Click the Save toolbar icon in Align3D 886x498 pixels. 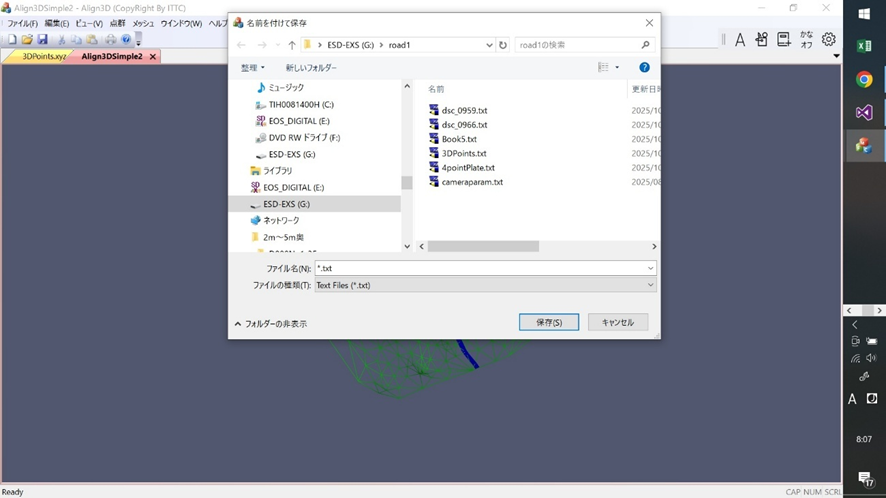42,40
